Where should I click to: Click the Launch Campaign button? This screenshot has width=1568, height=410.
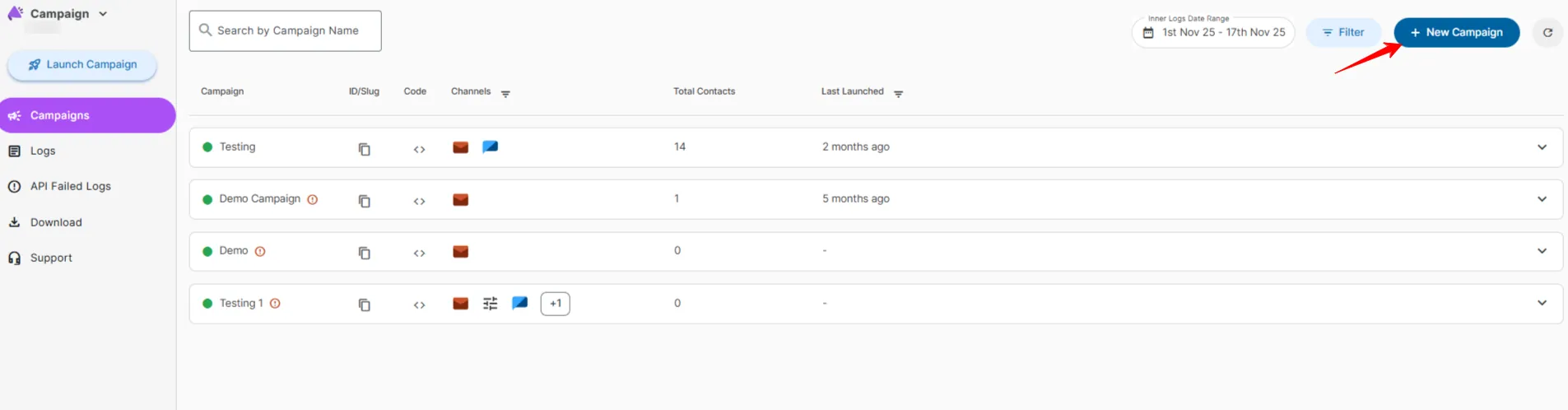[82, 65]
